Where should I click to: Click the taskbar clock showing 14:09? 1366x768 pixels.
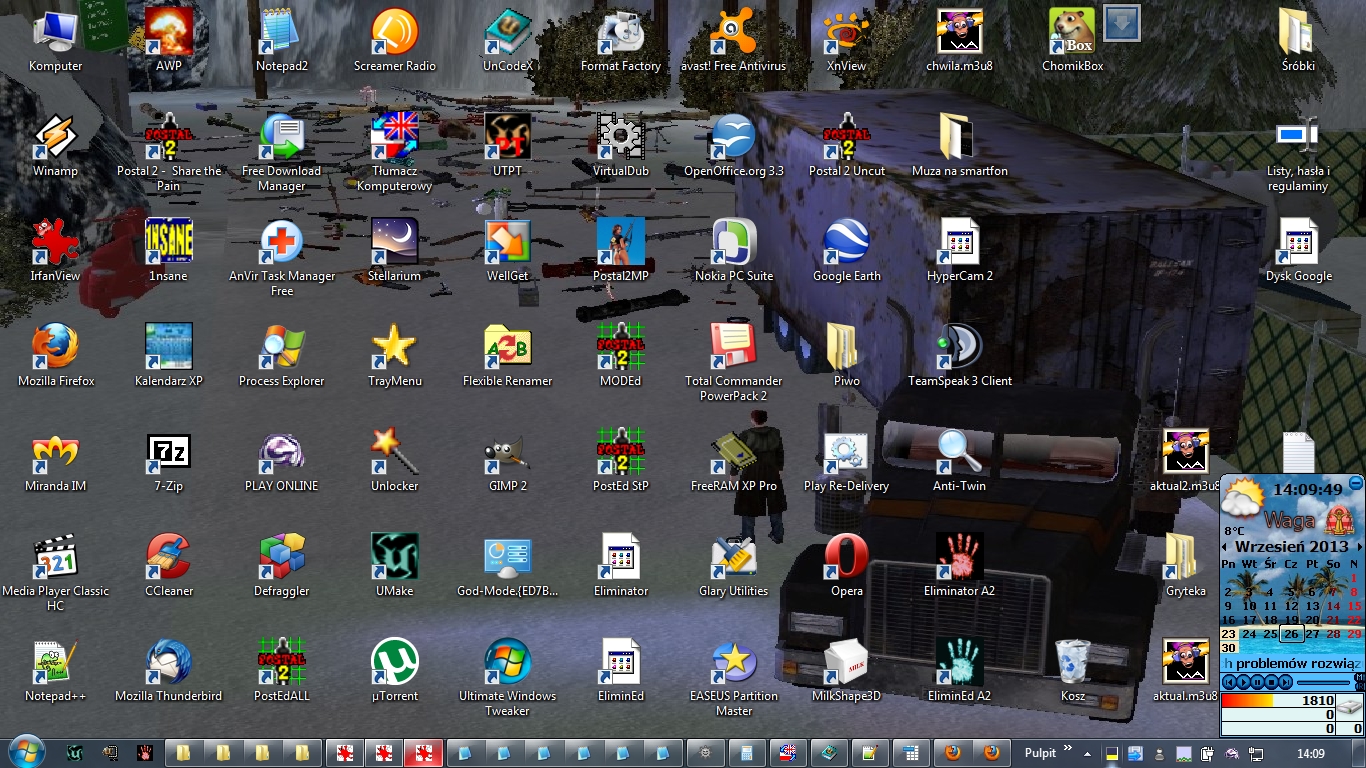pos(1310,753)
